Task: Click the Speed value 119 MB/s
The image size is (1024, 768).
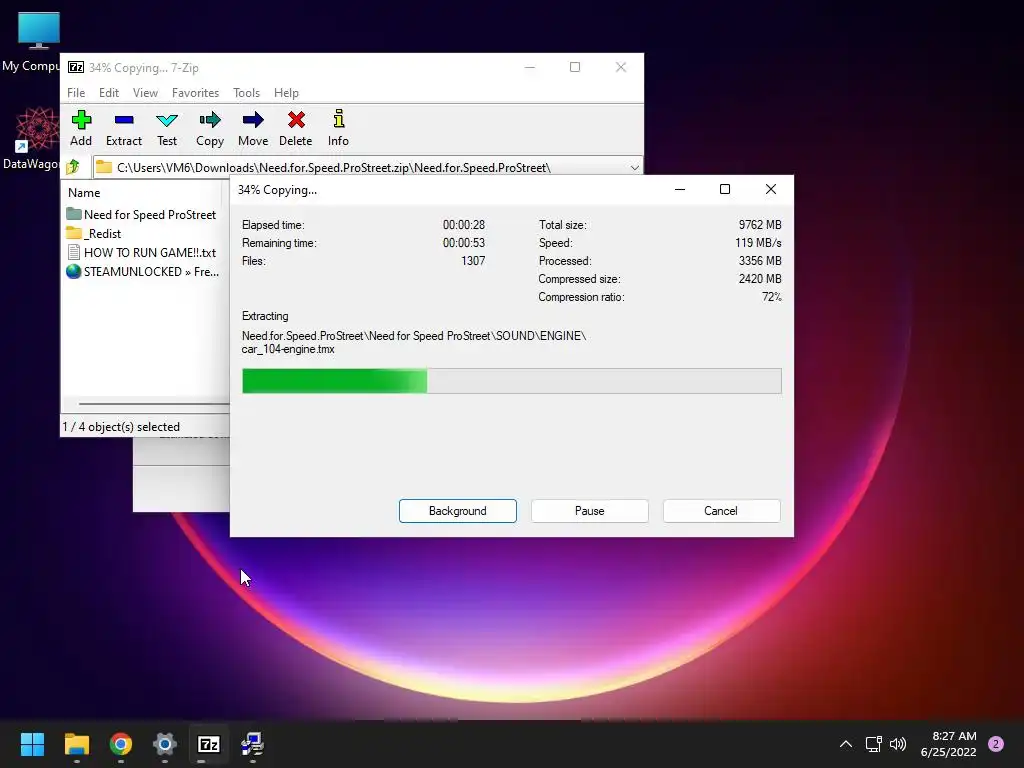Action: click(758, 242)
